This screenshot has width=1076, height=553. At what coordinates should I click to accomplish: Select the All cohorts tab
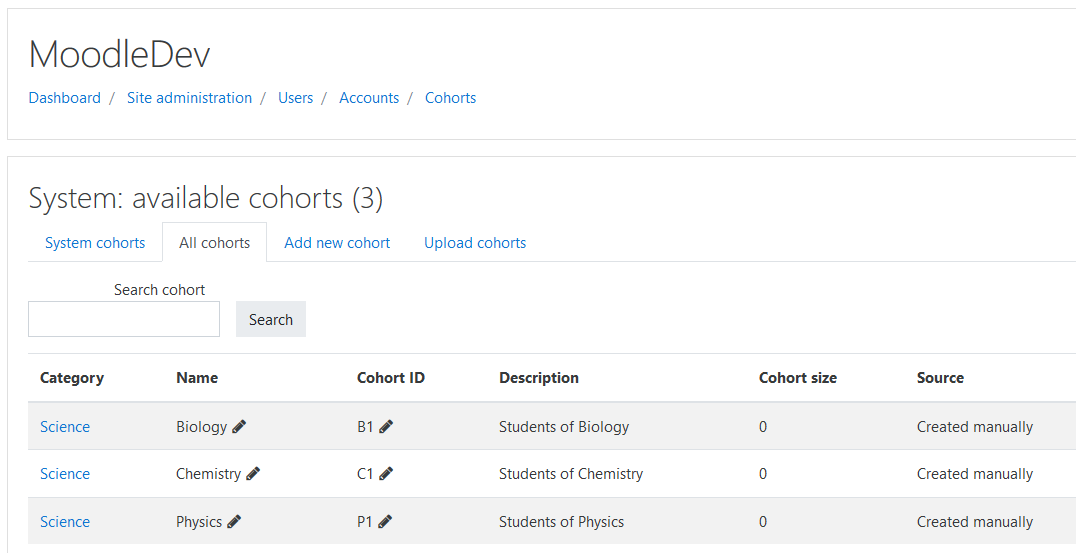point(215,243)
